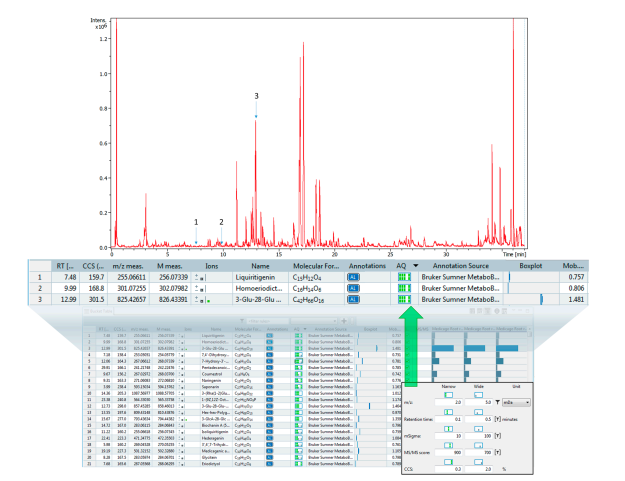Click the AQ score icon for Homoeriodictyol row
This screenshot has height=481, width=625.
[404, 287]
